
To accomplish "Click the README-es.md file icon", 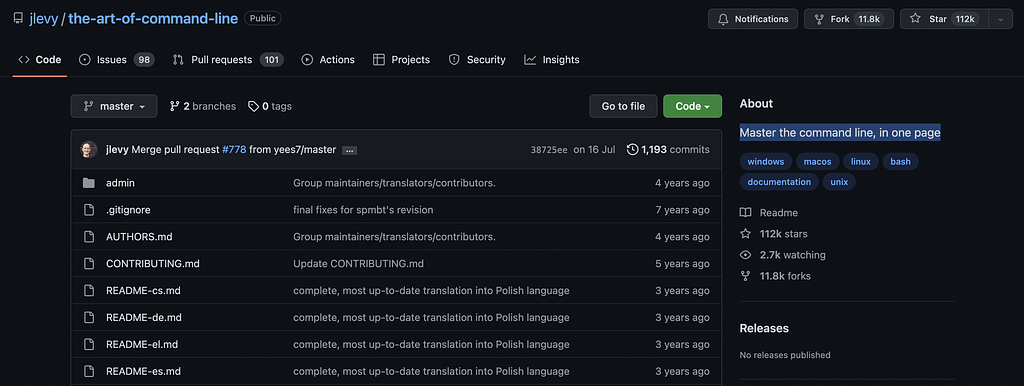I will point(89,371).
